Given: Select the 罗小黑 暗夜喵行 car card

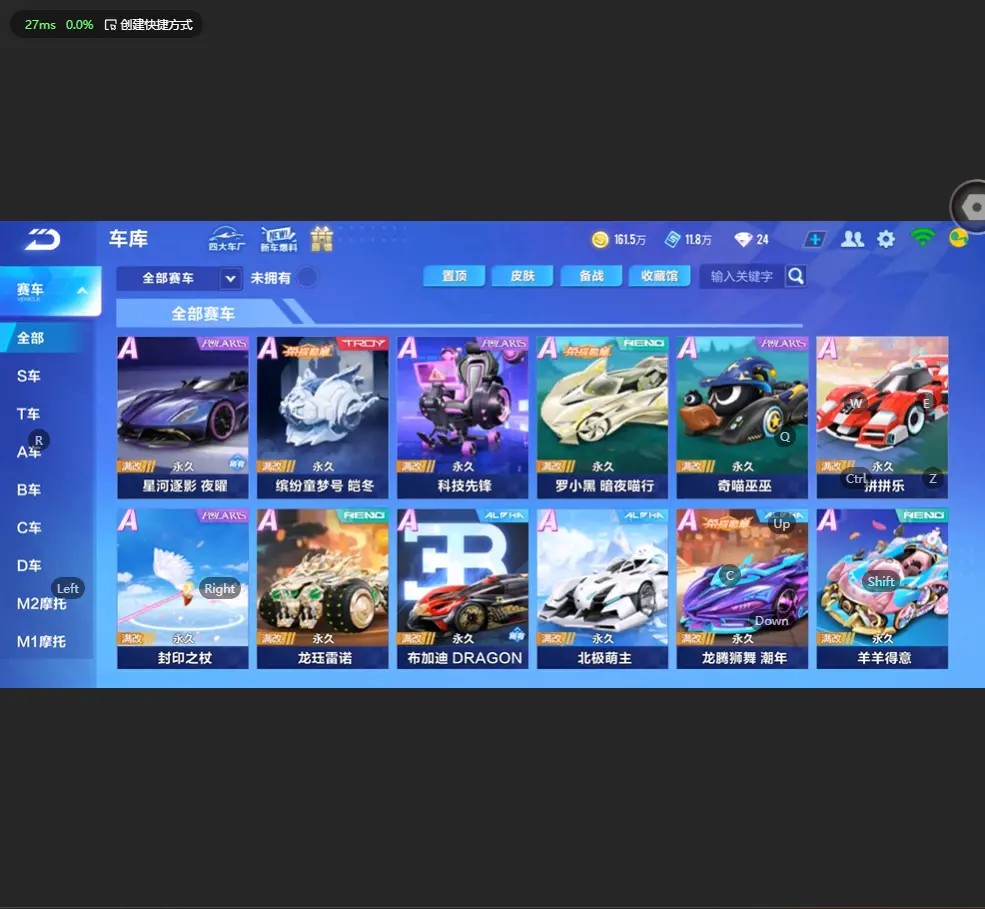Looking at the screenshot, I should 602,418.
